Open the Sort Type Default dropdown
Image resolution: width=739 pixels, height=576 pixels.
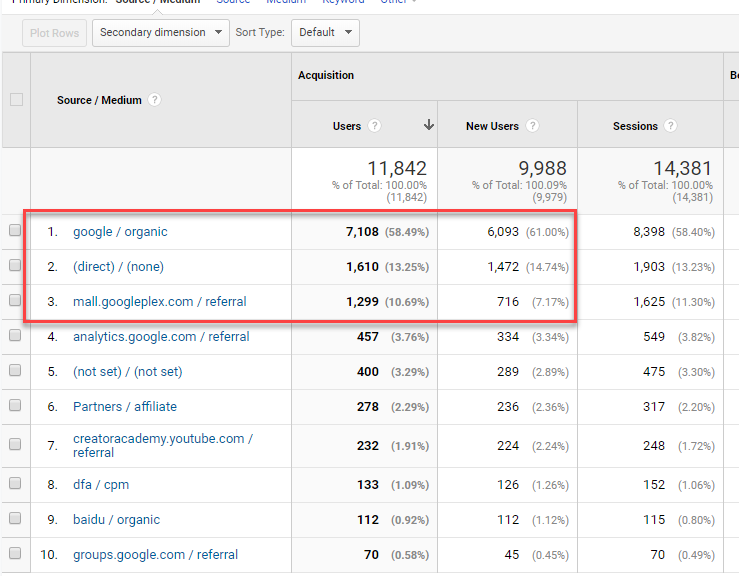coord(325,33)
